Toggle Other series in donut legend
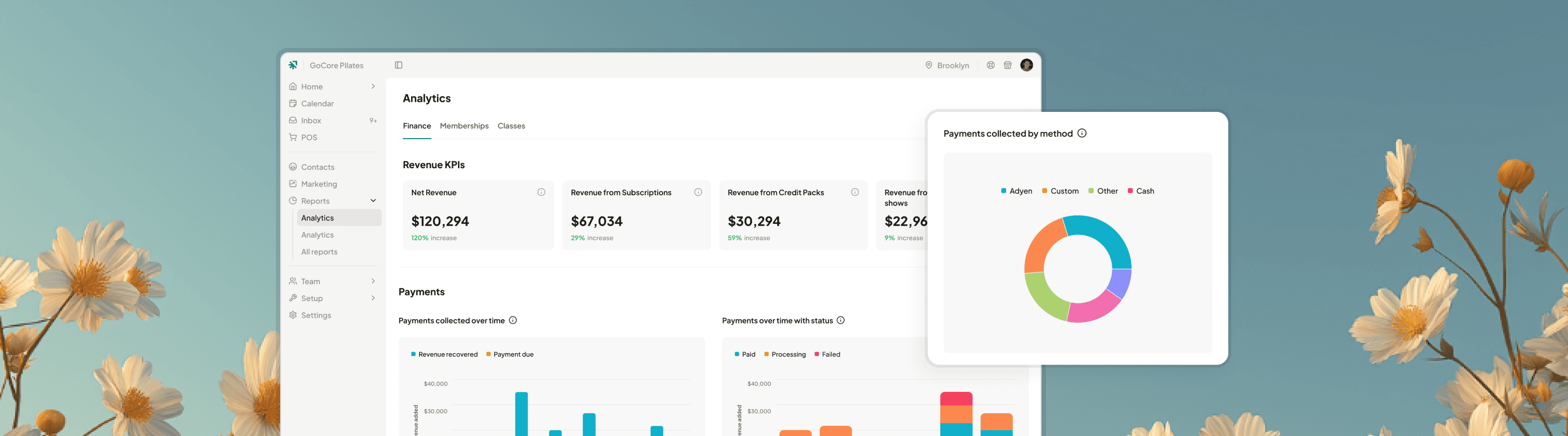The height and width of the screenshot is (436, 1568). (1103, 191)
